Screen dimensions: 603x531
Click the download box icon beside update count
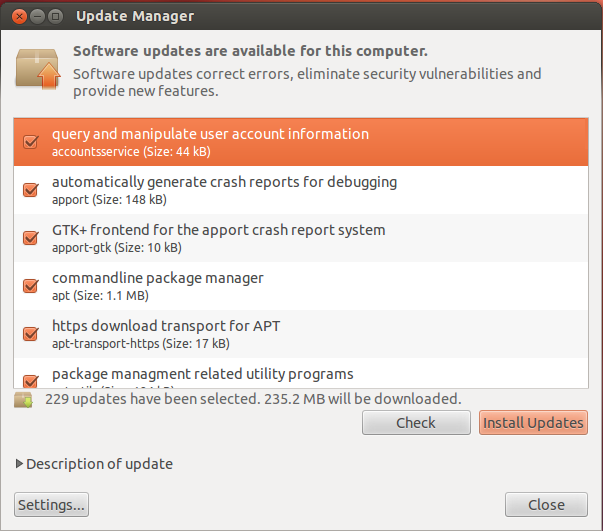tap(23, 400)
